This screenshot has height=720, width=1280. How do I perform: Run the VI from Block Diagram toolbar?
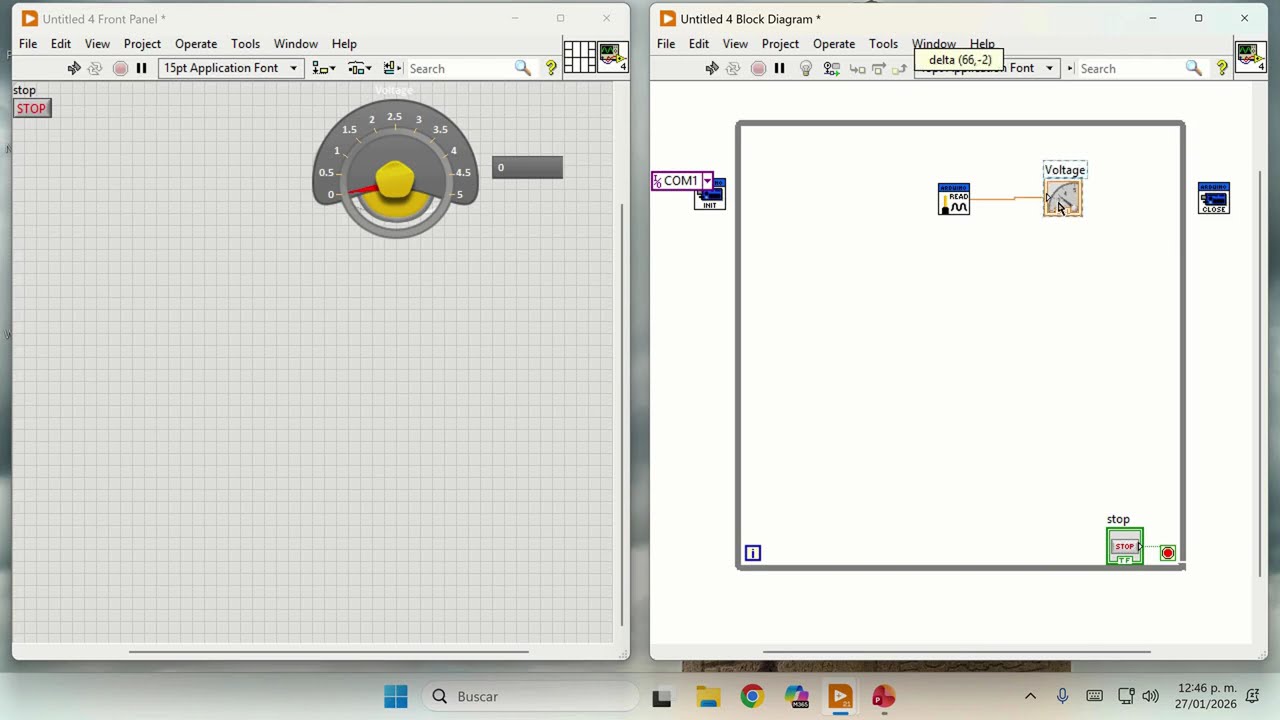click(712, 68)
